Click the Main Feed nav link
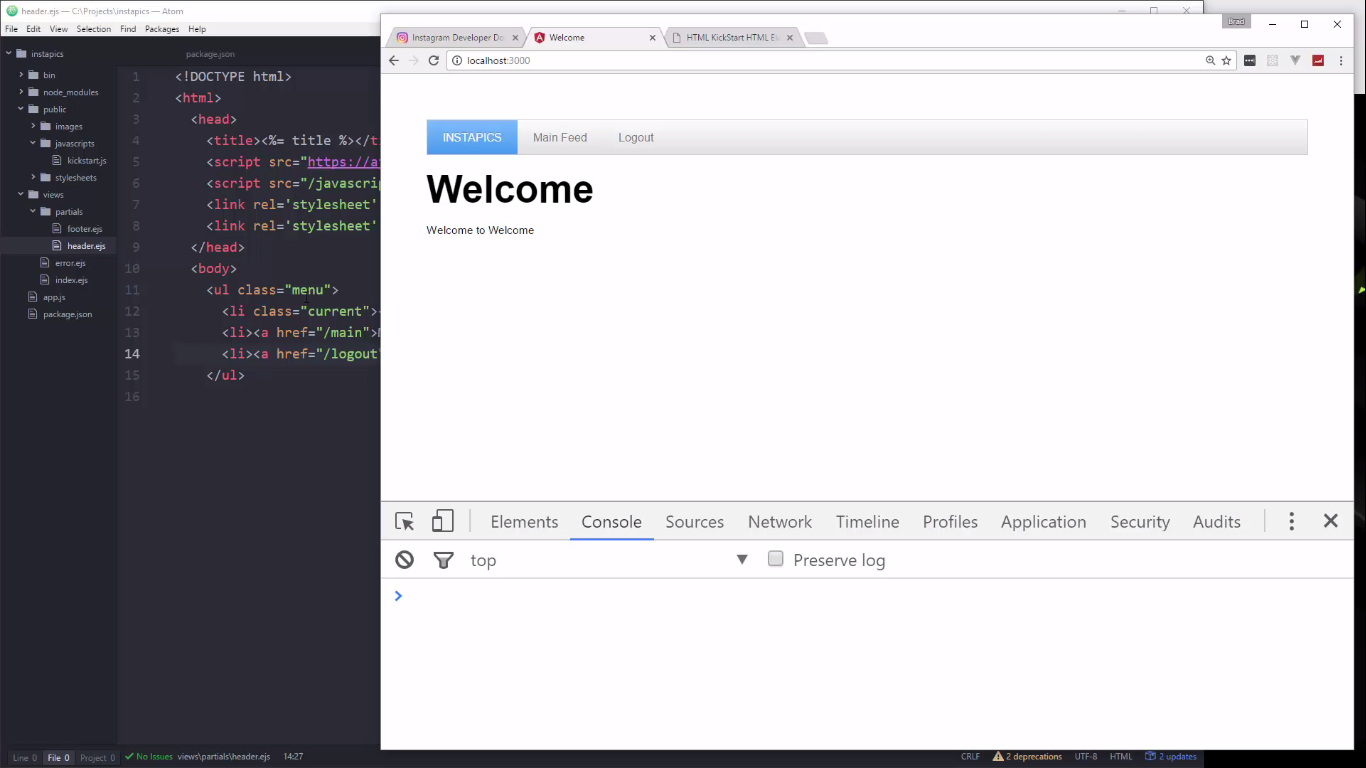 (x=560, y=137)
